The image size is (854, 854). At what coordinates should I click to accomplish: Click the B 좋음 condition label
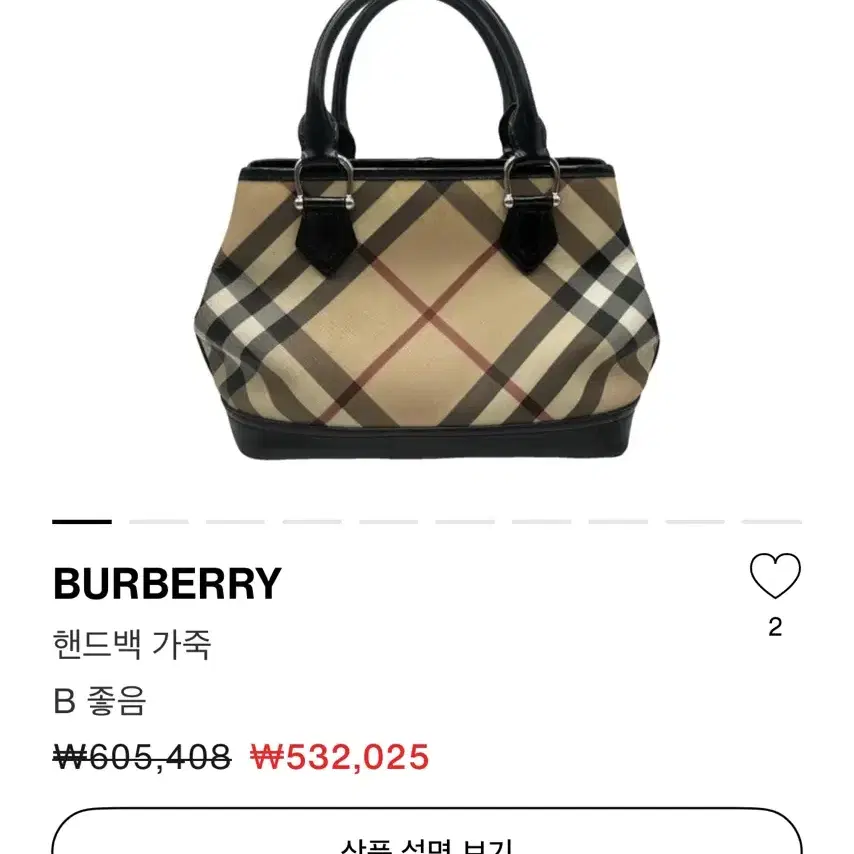(x=100, y=701)
